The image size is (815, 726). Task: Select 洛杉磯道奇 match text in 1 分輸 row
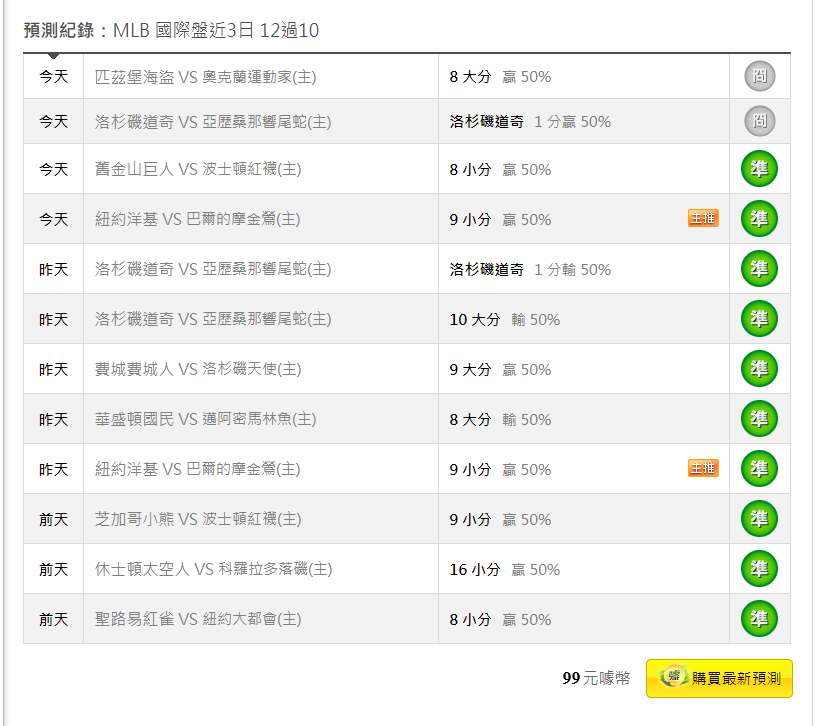[213, 269]
